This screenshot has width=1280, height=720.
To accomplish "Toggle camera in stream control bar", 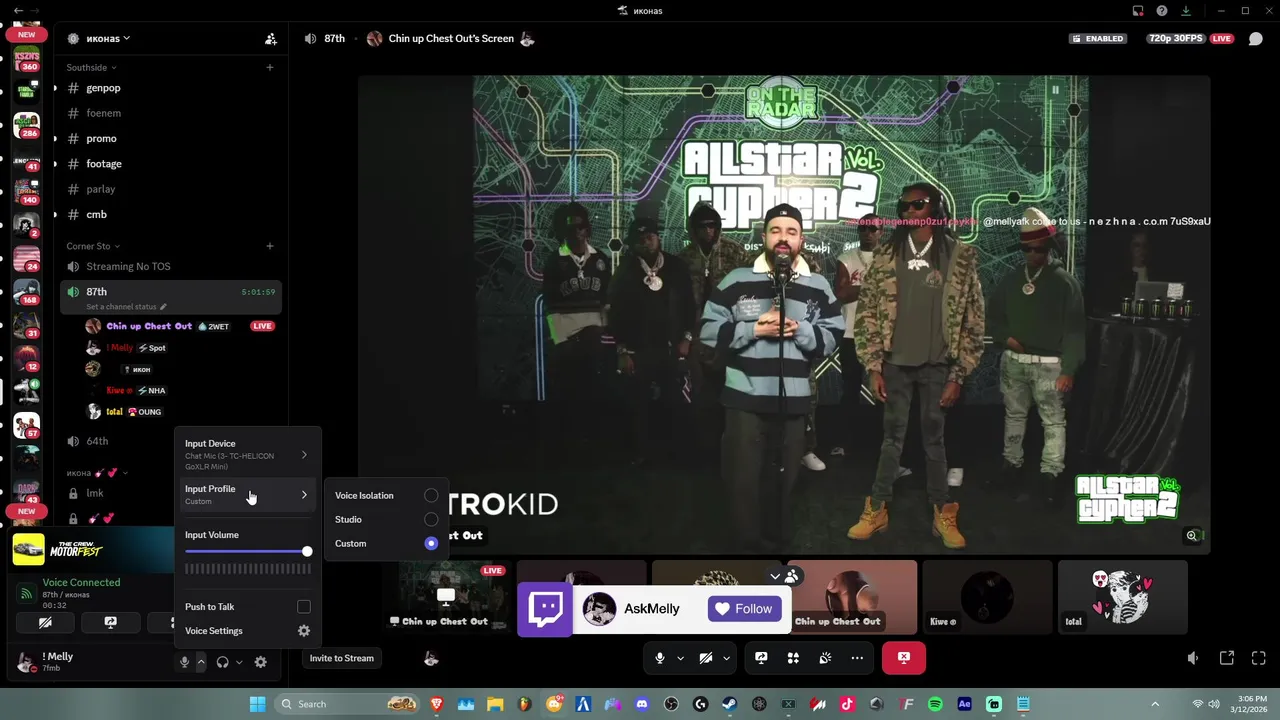I will (x=705, y=658).
